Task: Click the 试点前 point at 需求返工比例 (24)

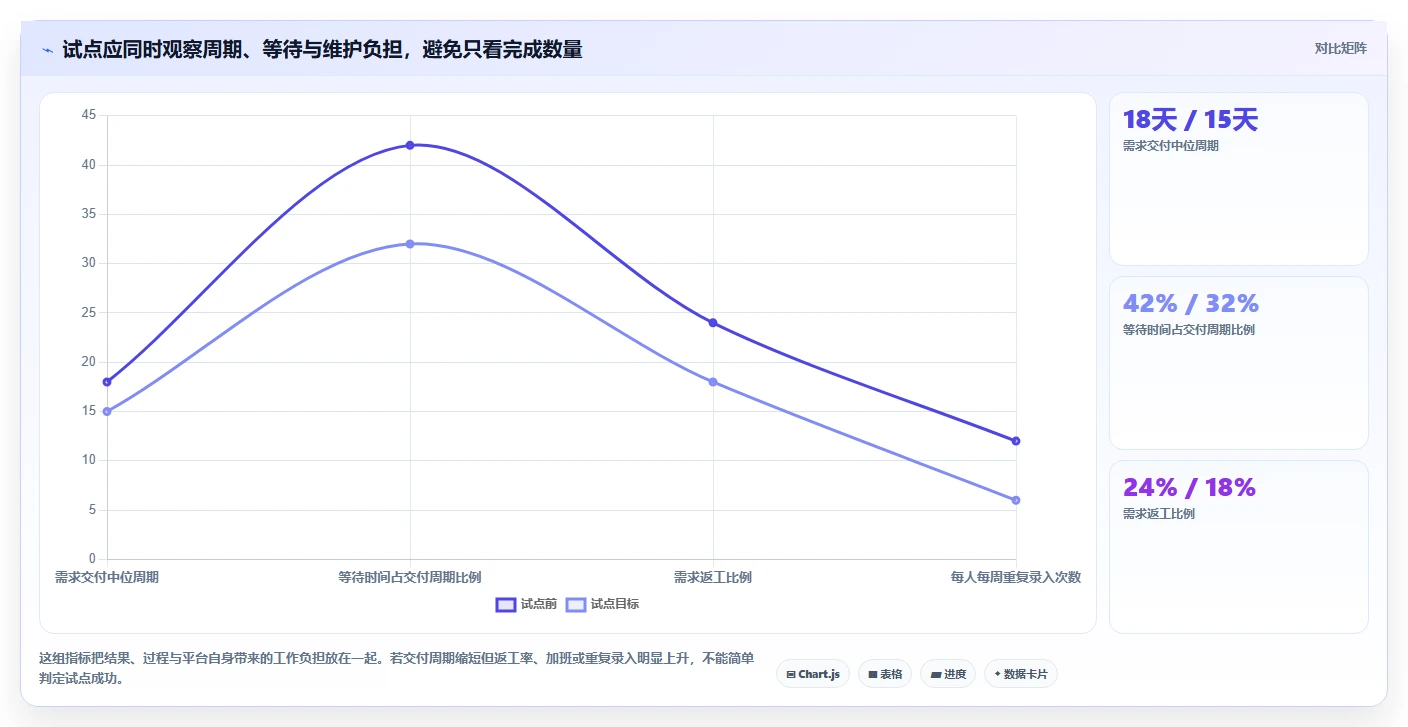Action: click(x=713, y=323)
